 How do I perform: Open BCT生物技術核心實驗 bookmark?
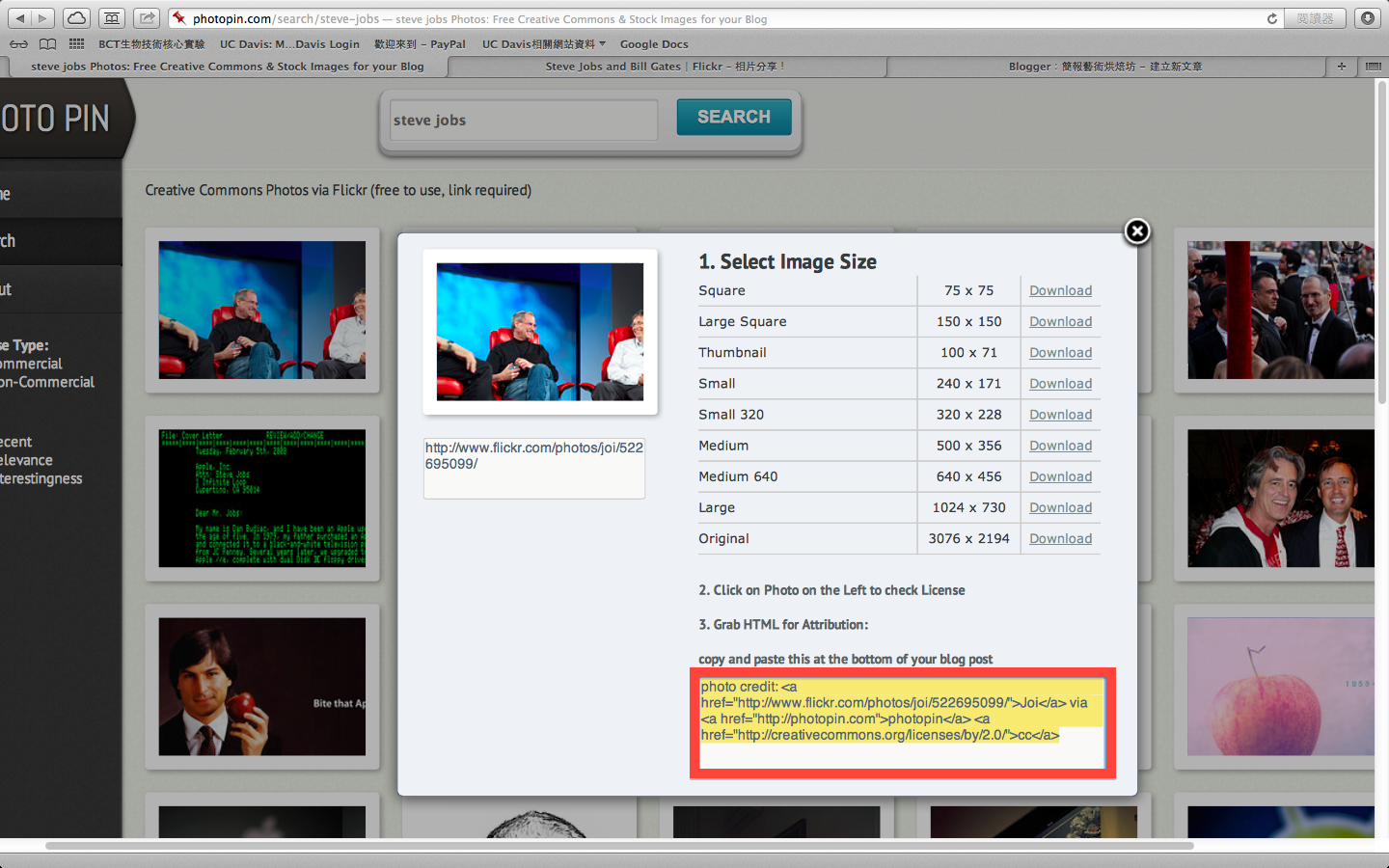coord(151,44)
